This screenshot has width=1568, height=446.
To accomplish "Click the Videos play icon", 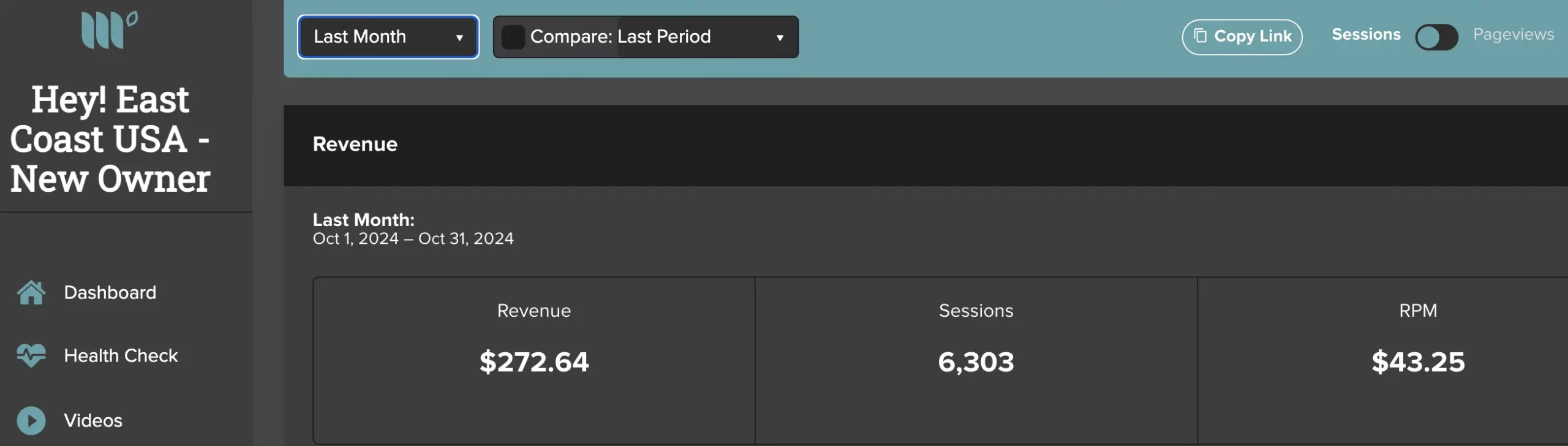I will pos(31,420).
